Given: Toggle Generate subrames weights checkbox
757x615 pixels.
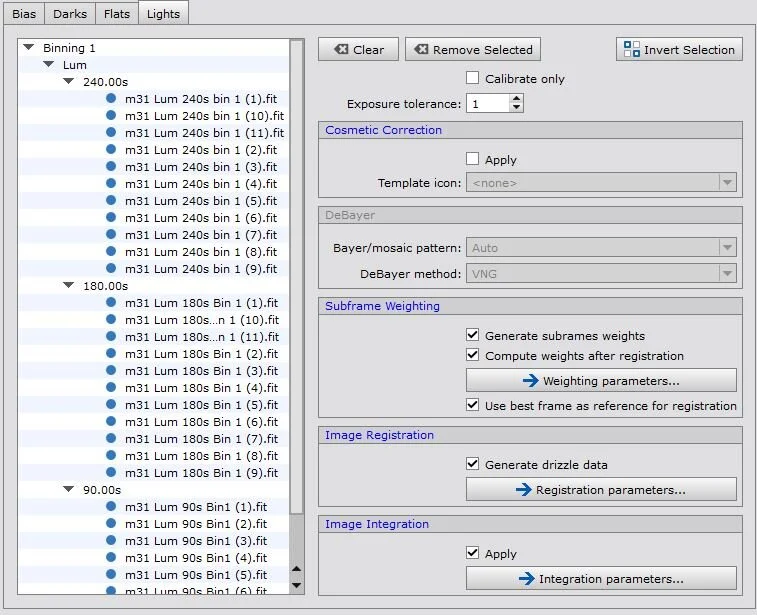Looking at the screenshot, I should [x=473, y=335].
